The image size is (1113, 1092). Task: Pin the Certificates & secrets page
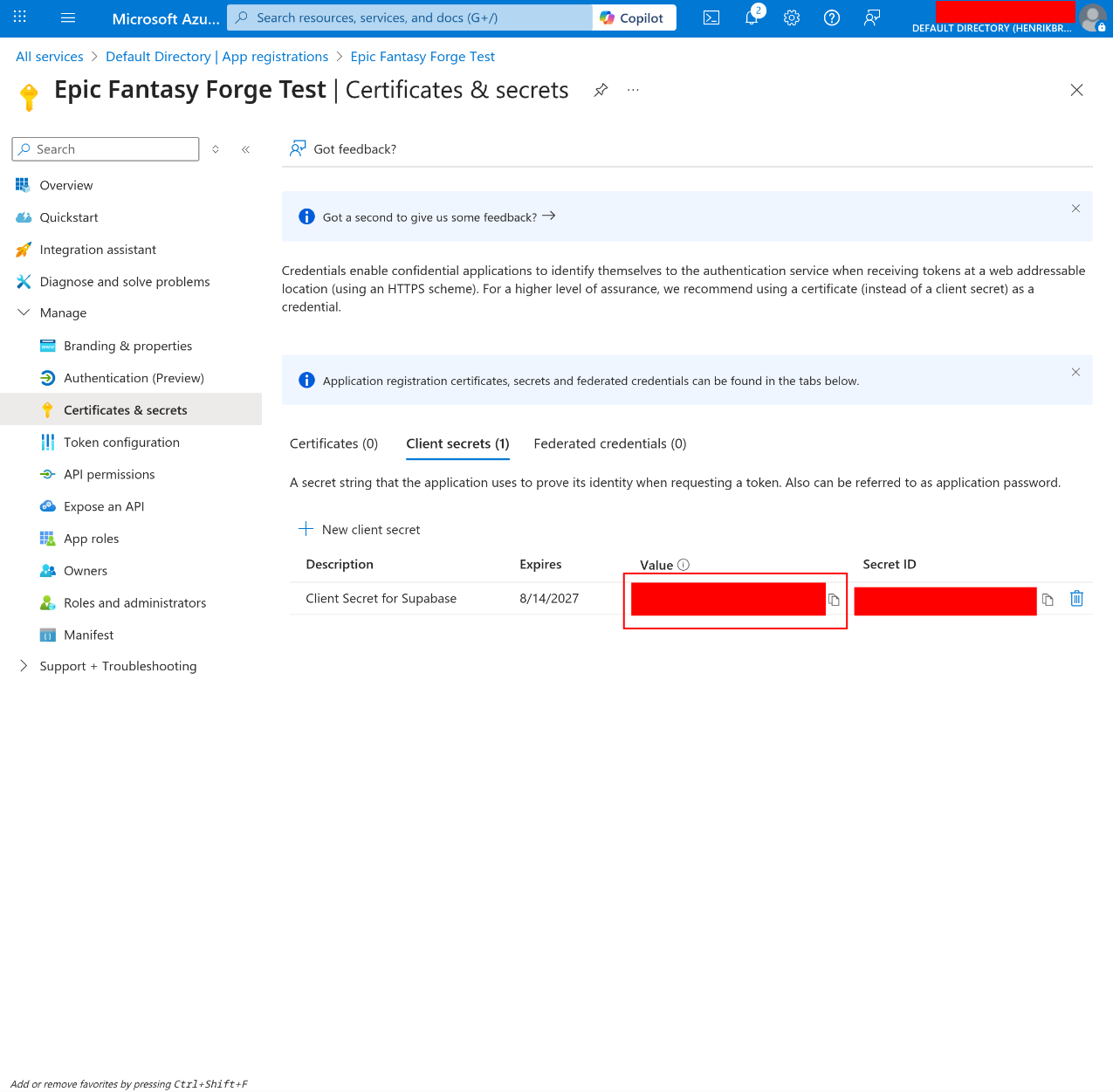pos(601,90)
